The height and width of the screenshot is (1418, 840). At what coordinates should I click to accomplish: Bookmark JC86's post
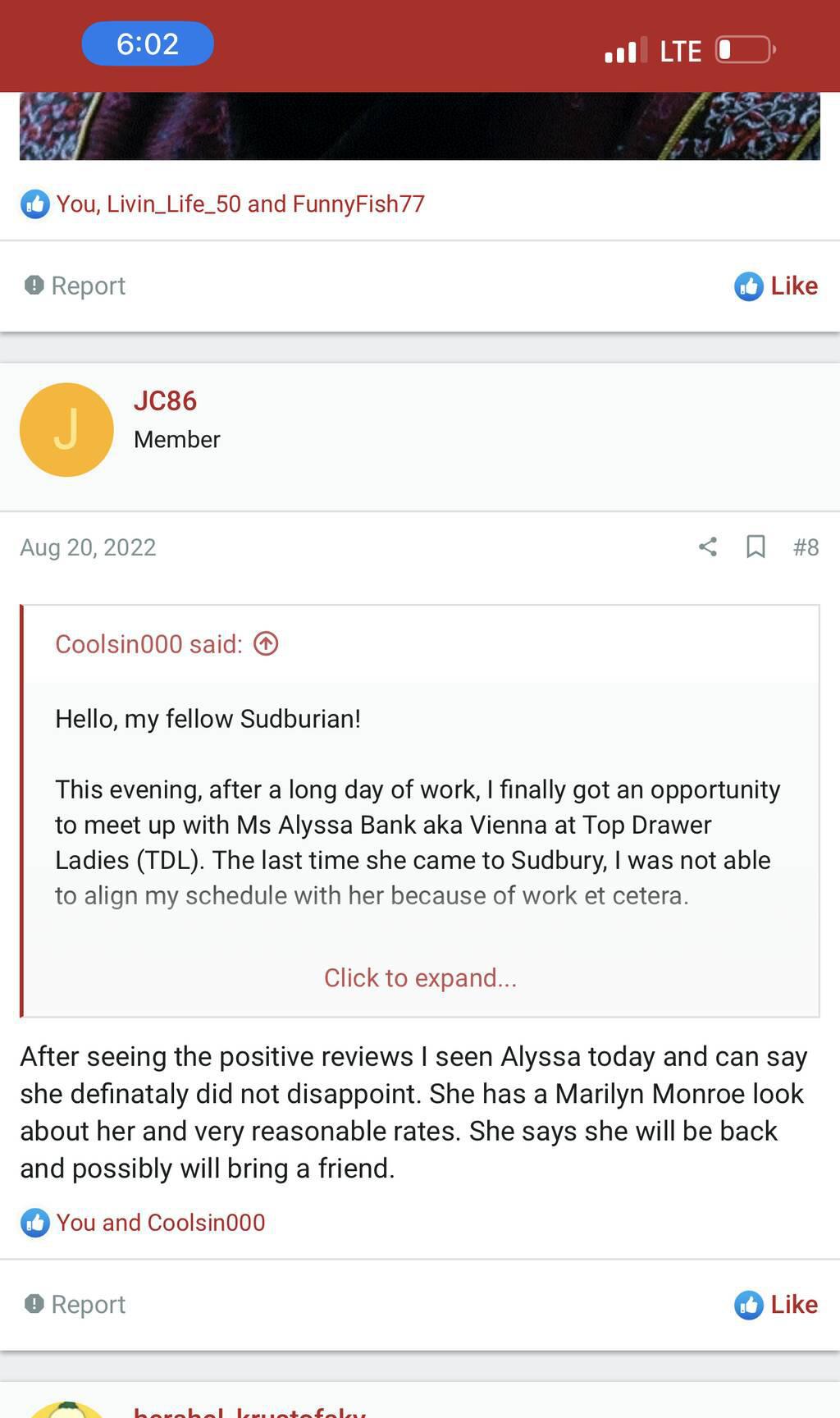pos(756,547)
